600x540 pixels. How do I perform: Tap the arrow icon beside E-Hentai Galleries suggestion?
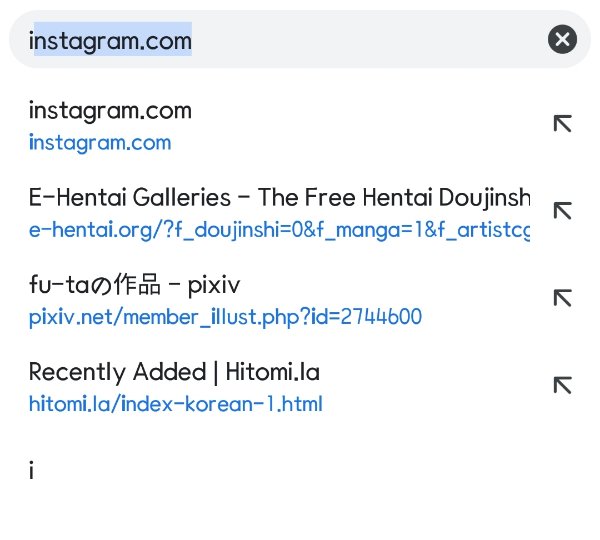[x=562, y=210]
